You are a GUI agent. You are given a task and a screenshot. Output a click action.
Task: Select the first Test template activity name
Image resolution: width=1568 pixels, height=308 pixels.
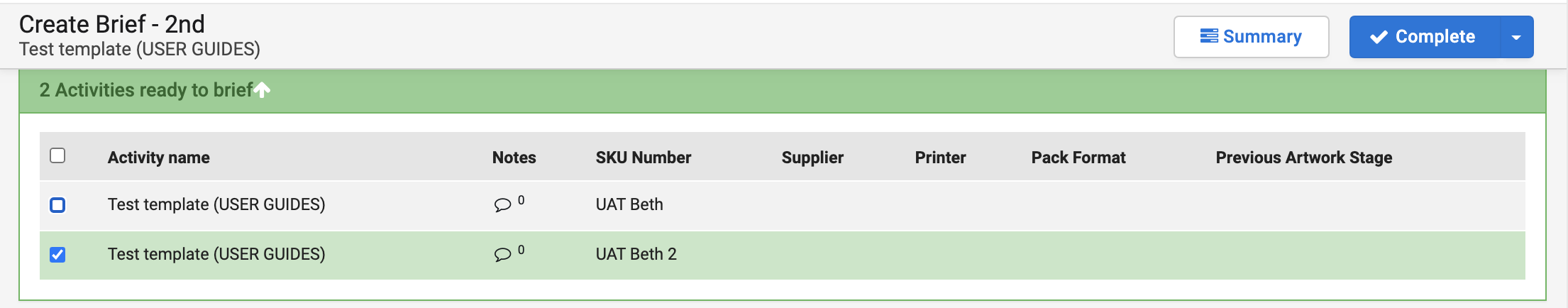coord(216,204)
